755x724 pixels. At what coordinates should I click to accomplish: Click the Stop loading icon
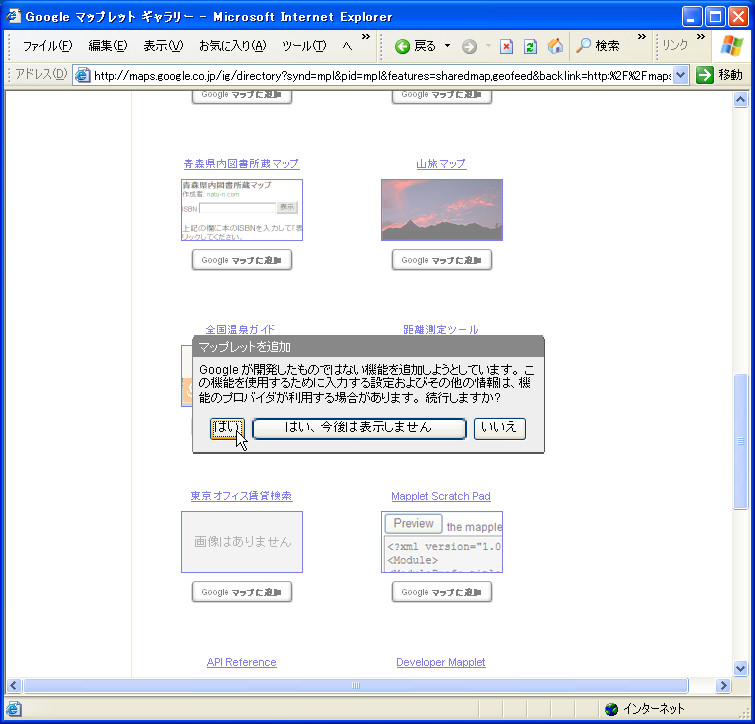[506, 46]
